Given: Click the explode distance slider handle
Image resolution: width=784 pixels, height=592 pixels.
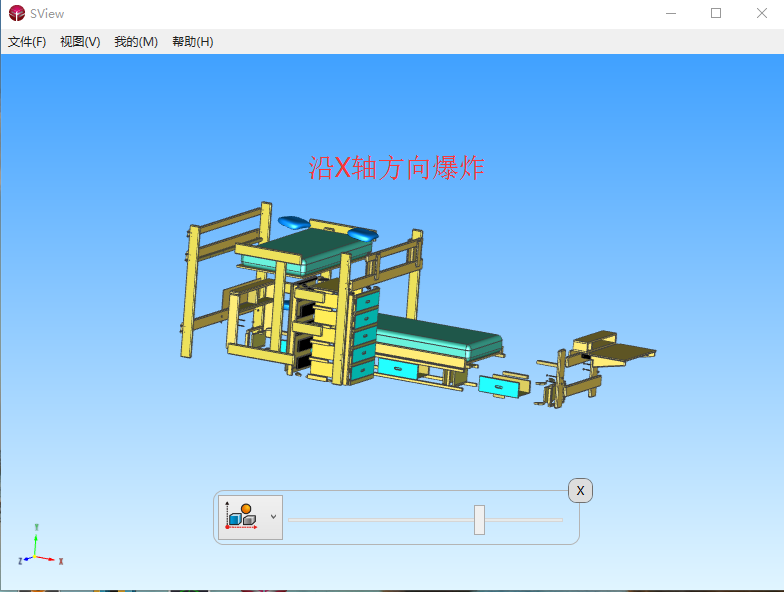Looking at the screenshot, I should (480, 520).
